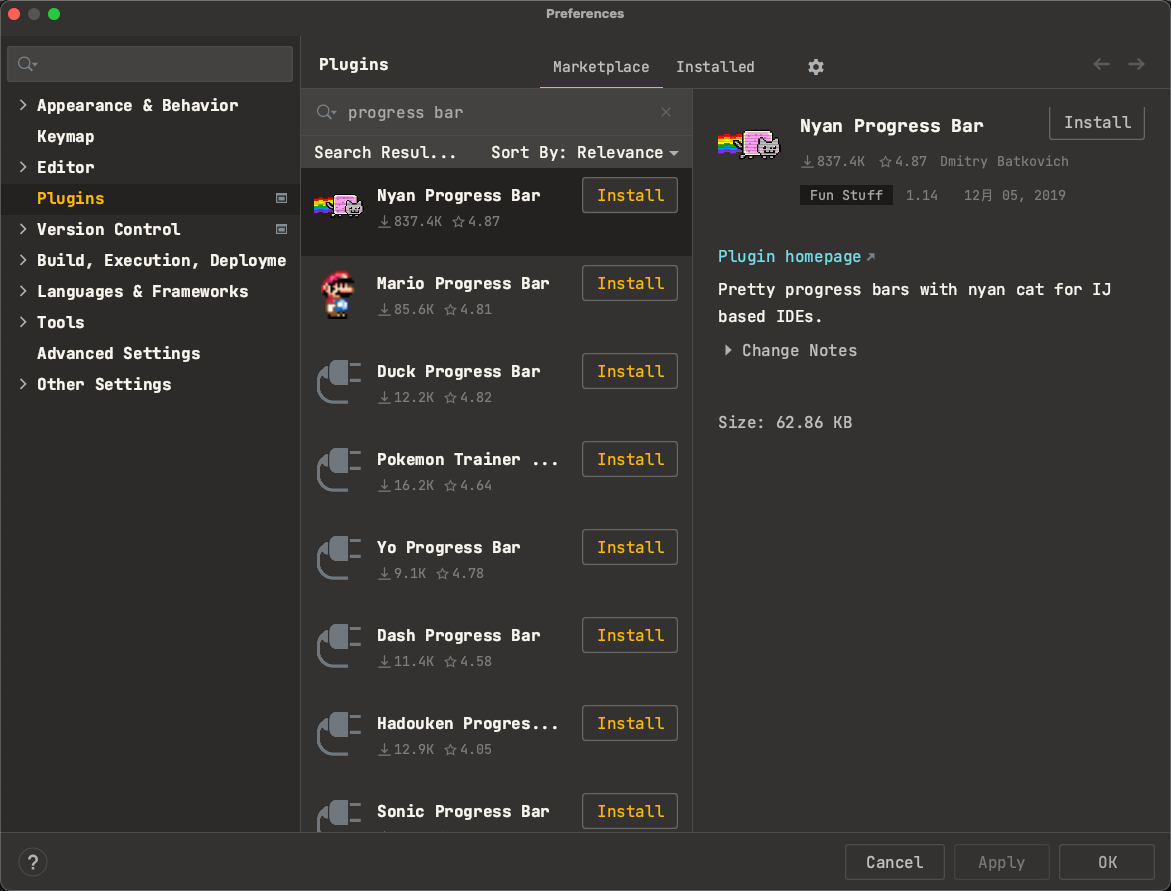Viewport: 1171px width, 891px height.
Task: Click the Sonic Progress Bar plug icon
Action: [339, 816]
